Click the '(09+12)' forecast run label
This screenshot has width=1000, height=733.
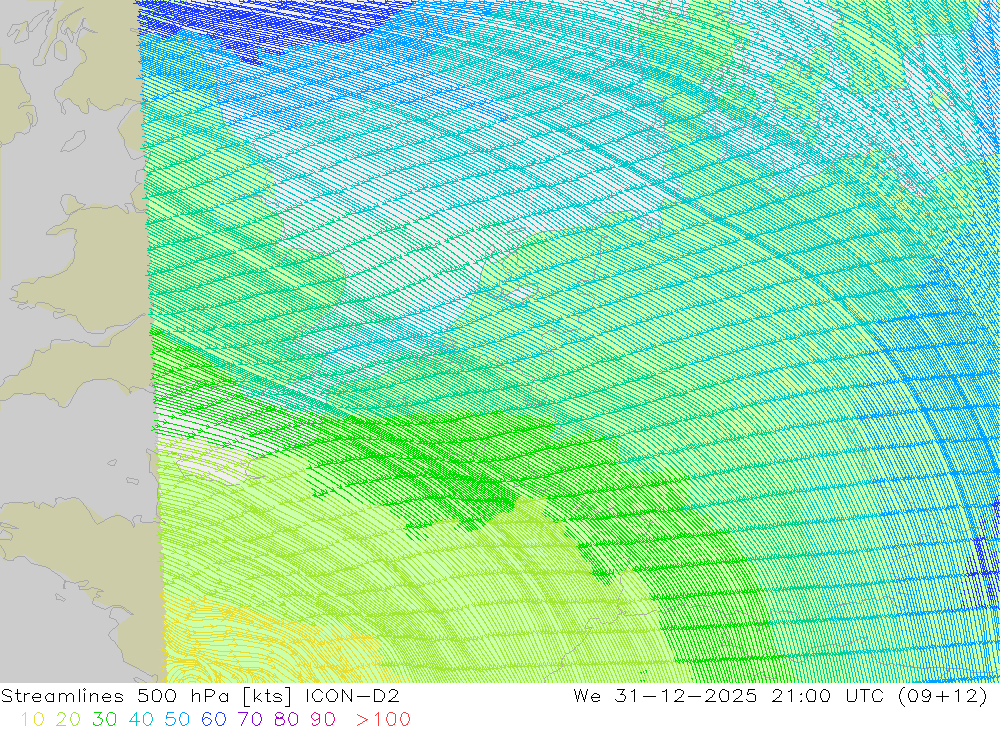click(x=941, y=696)
